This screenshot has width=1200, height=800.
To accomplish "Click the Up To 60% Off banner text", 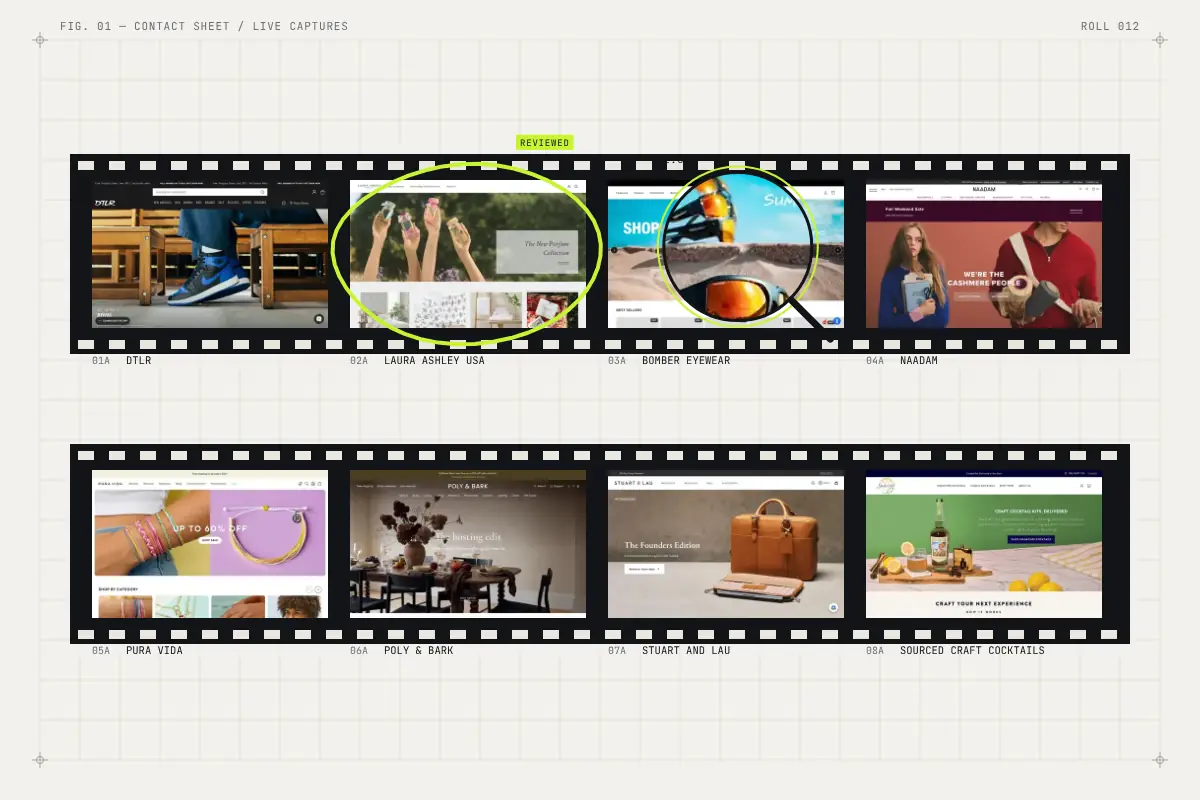I will coord(210,527).
